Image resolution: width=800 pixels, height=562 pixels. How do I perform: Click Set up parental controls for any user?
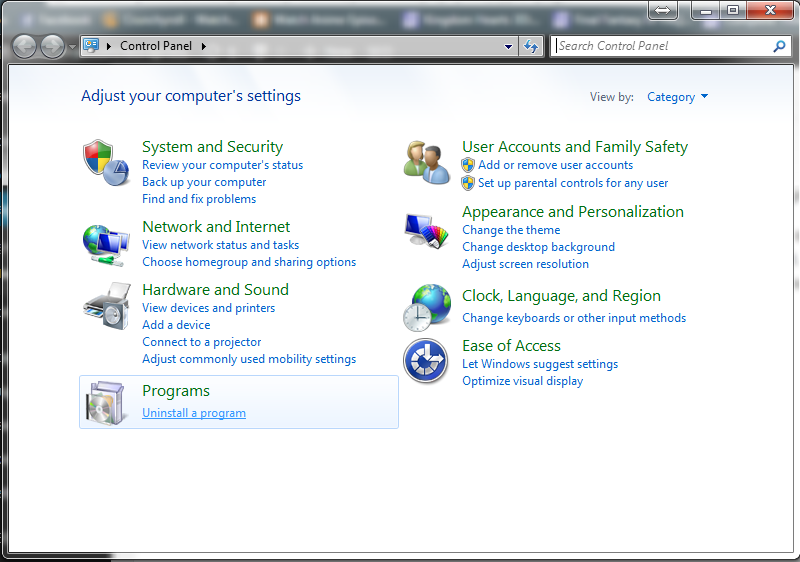[x=573, y=183]
